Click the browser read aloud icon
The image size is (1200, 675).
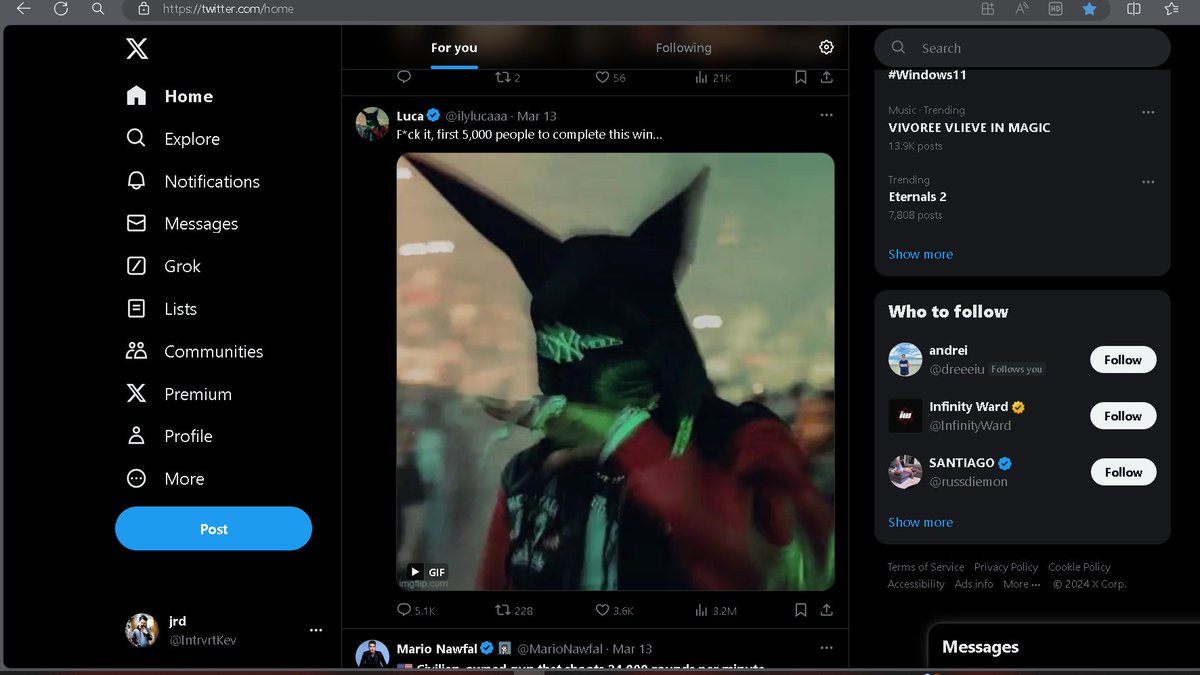tap(1022, 9)
